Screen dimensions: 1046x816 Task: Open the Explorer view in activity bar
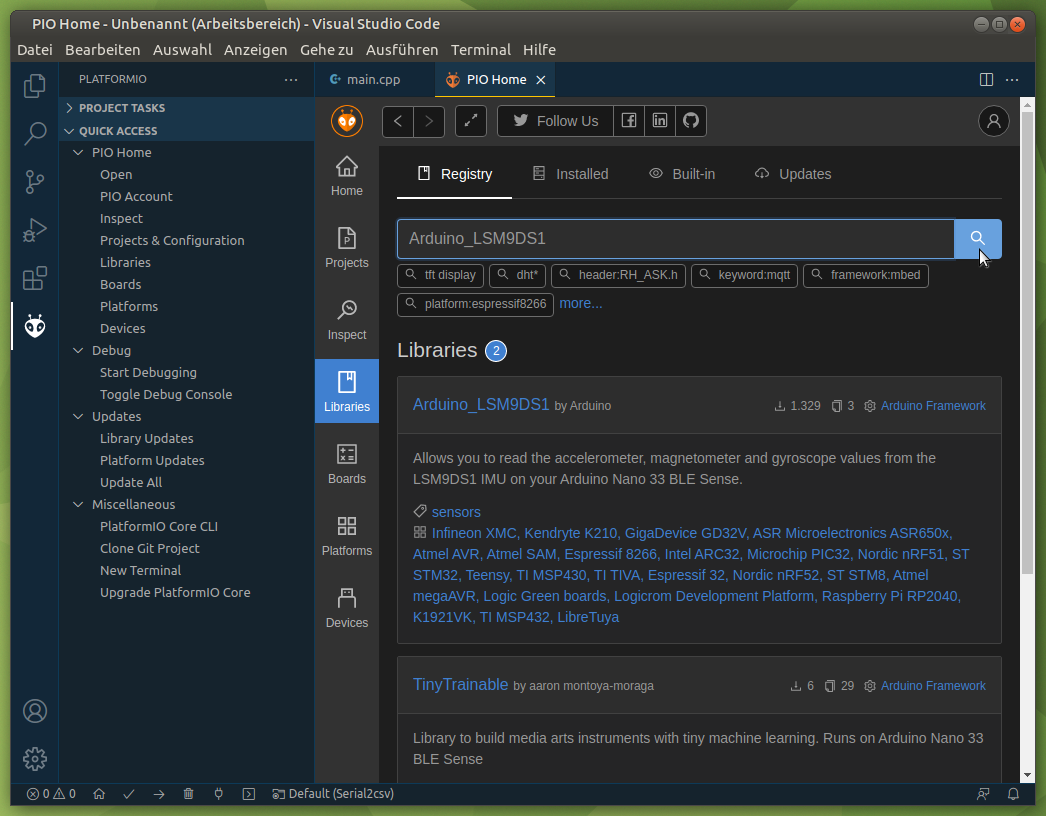35,86
